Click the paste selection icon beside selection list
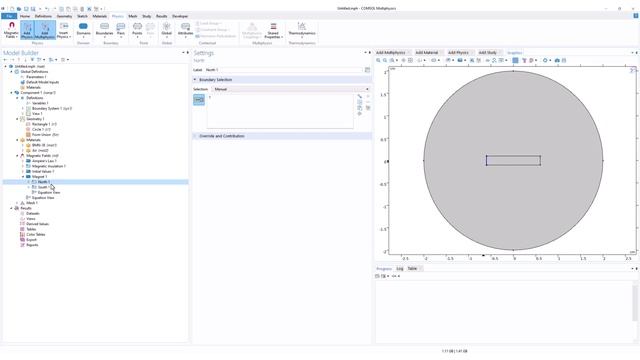The image size is (640, 360). (x=360, y=108)
